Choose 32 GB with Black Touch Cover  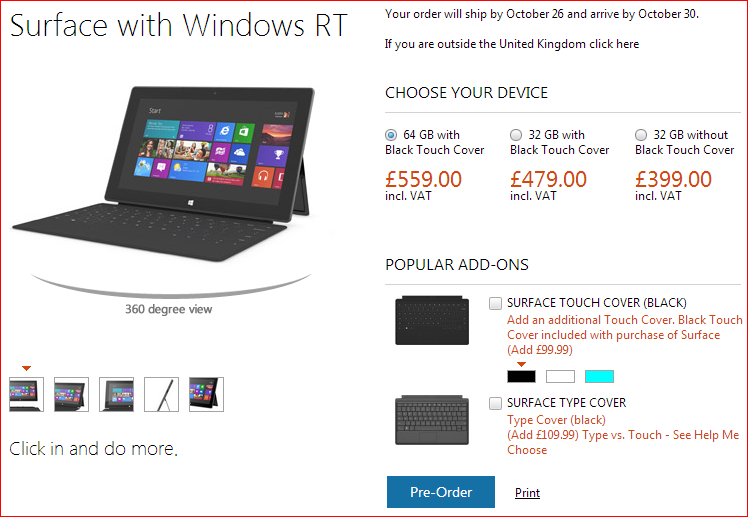click(x=516, y=135)
